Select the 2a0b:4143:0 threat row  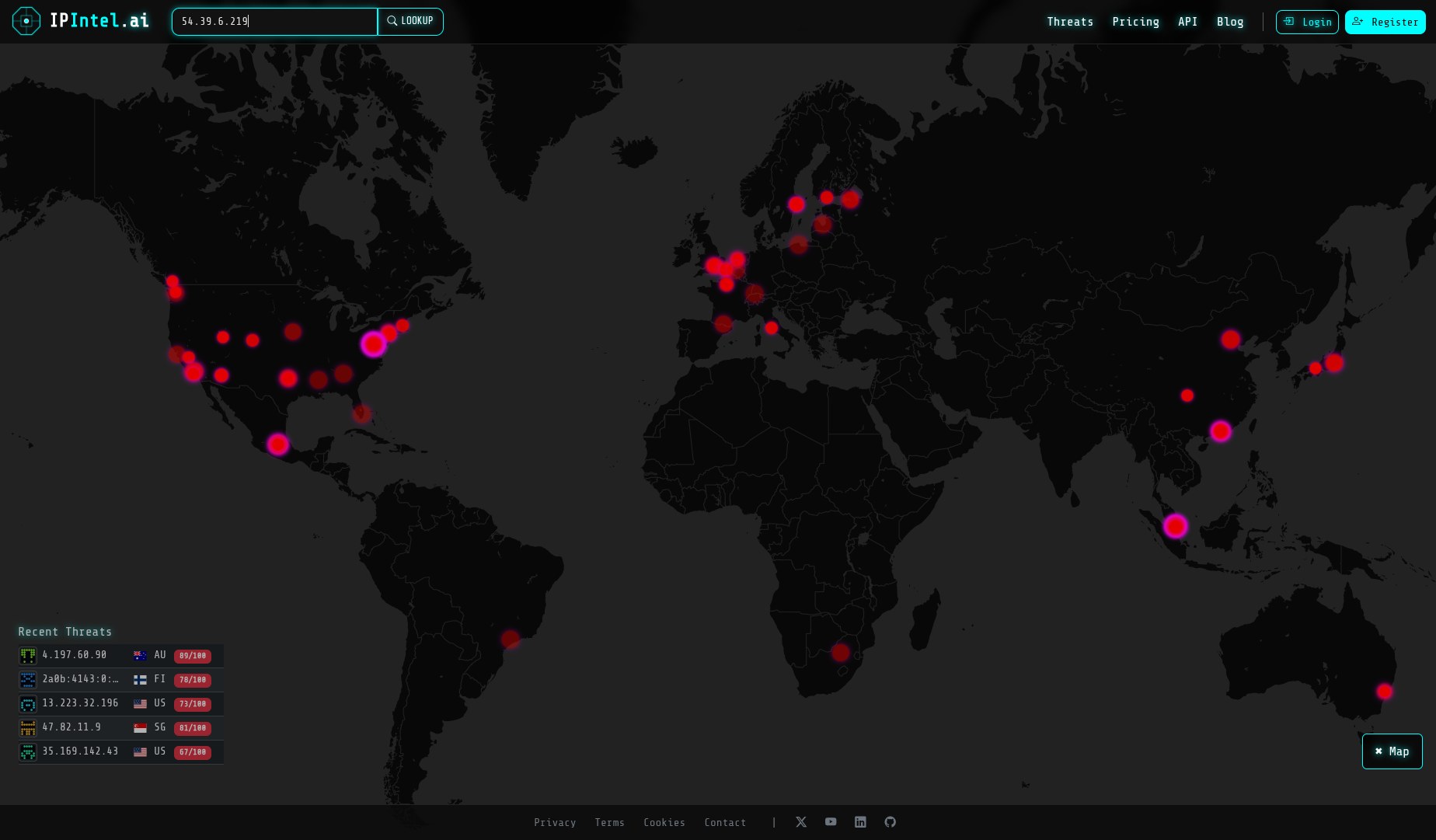pos(121,680)
